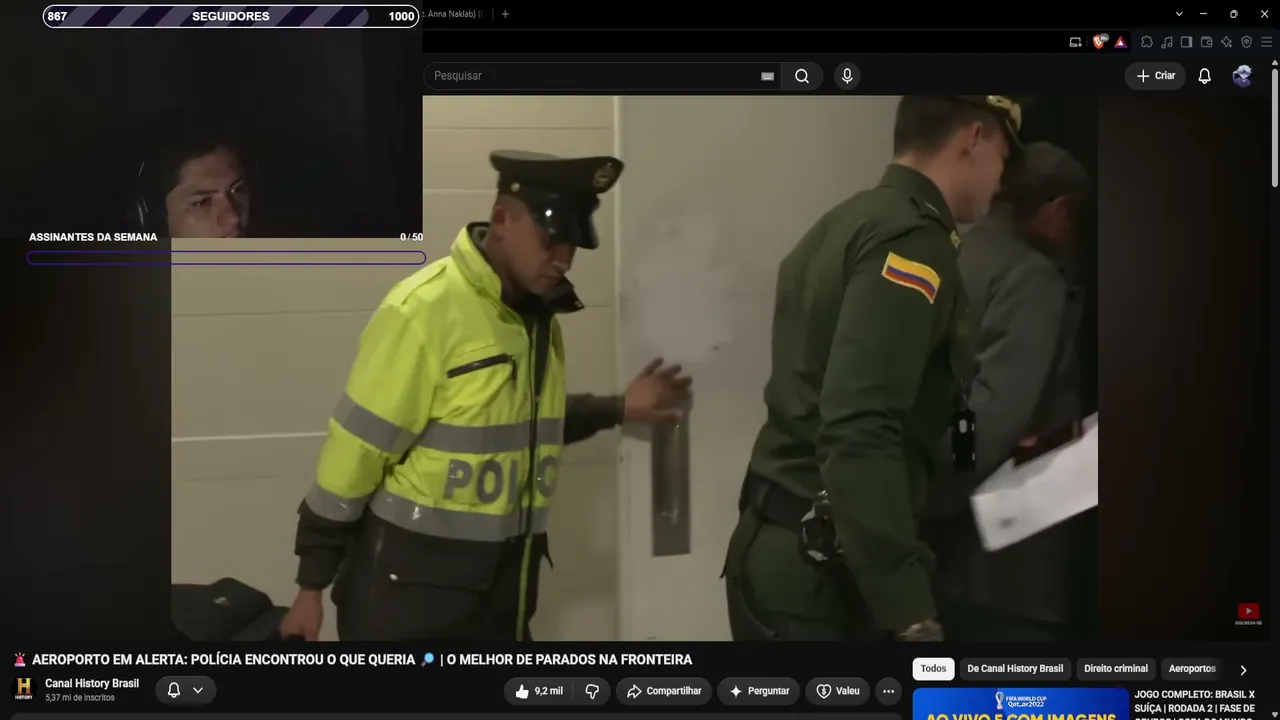Toggle channel notification bell setting
Screen dimensions: 1280x720
pyautogui.click(x=185, y=690)
